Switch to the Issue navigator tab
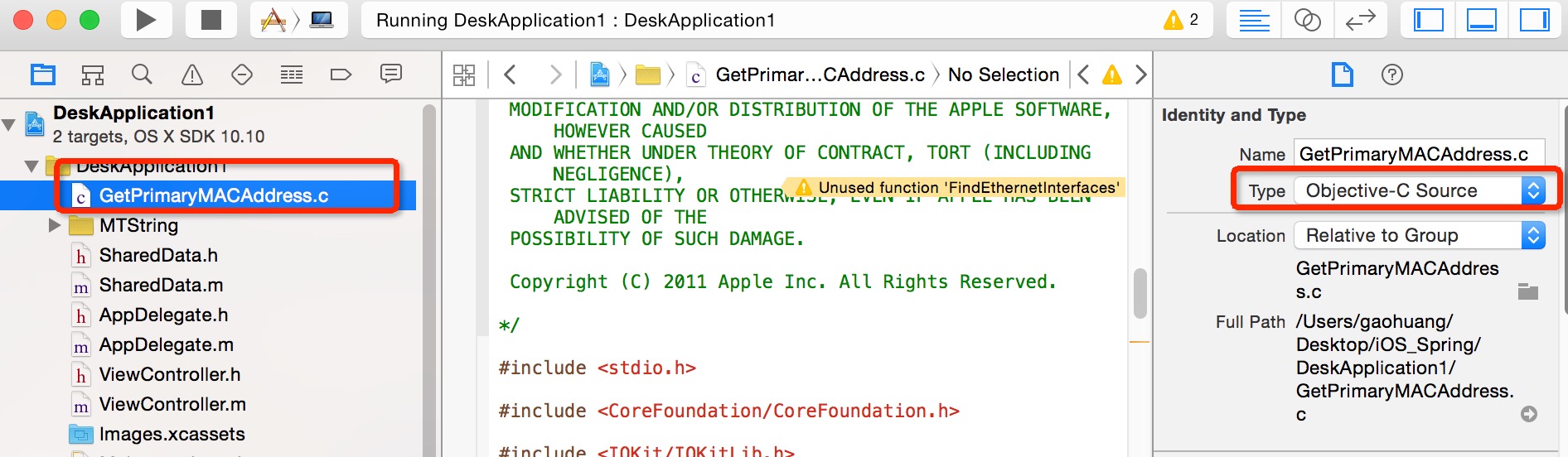This screenshot has width=1568, height=457. (x=192, y=75)
